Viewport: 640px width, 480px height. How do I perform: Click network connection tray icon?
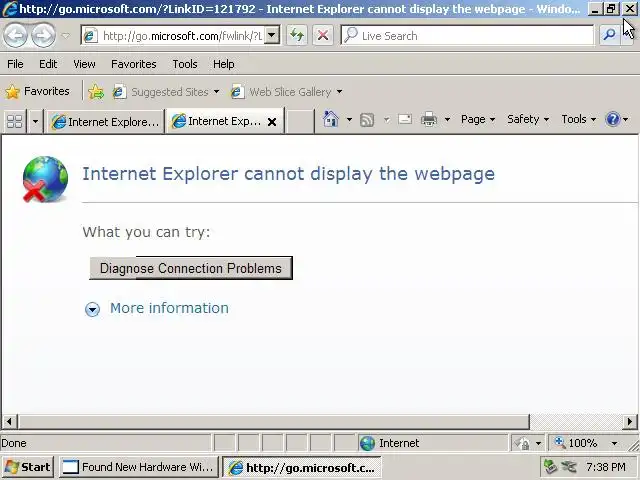[x=569, y=467]
